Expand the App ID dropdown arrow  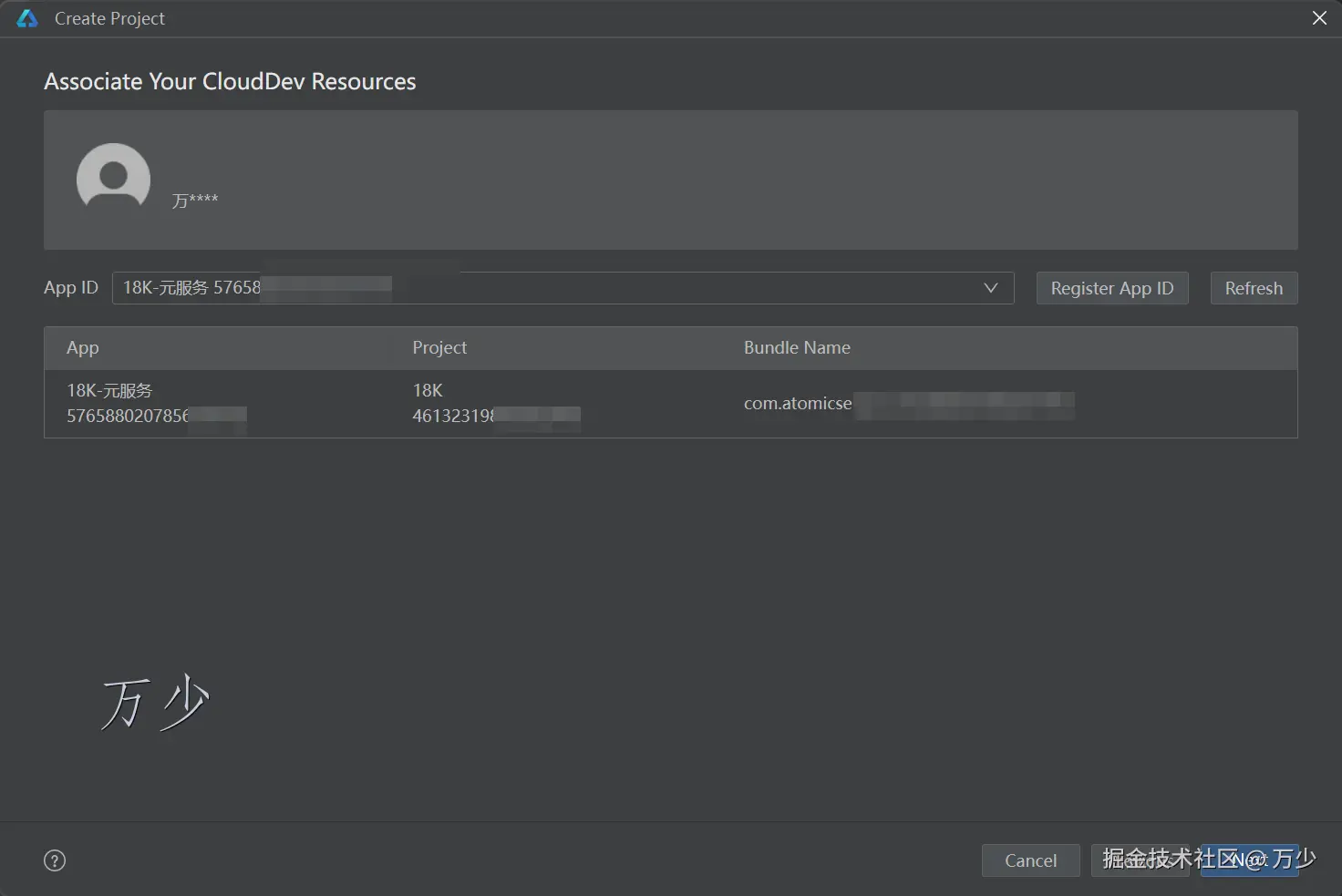(991, 288)
